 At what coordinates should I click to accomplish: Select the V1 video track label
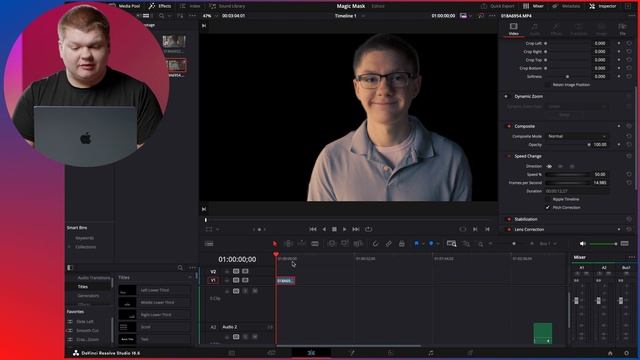[x=213, y=280]
